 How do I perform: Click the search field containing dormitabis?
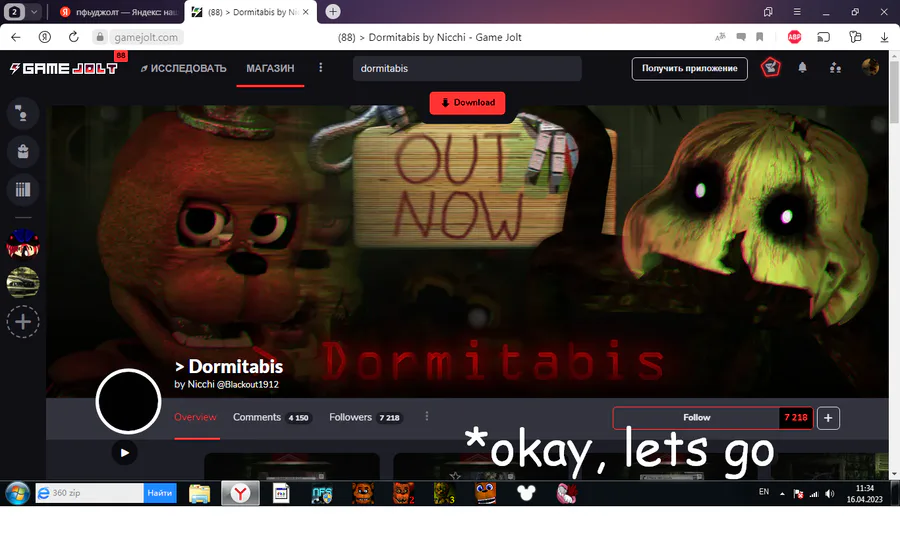467,68
